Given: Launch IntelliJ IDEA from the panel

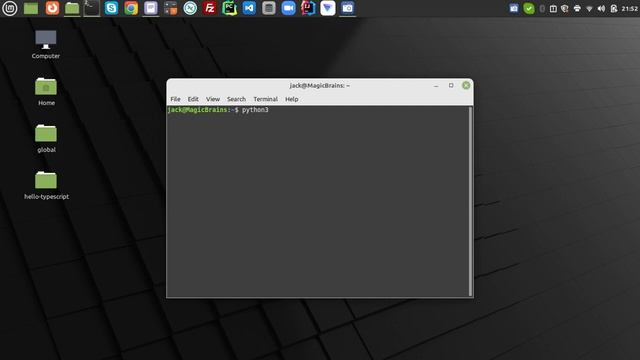Looking at the screenshot, I should pos(308,8).
